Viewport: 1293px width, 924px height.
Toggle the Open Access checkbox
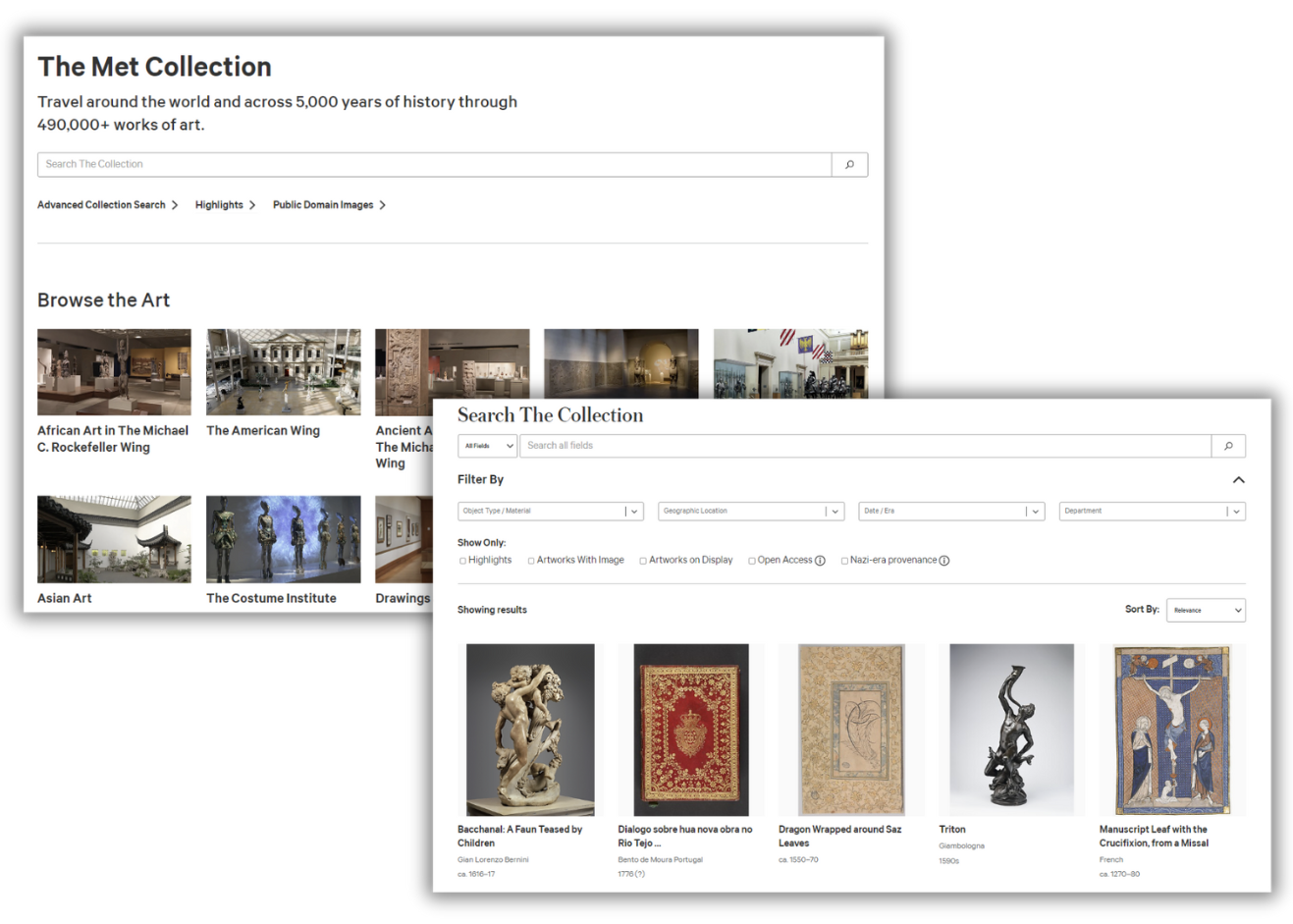752,561
